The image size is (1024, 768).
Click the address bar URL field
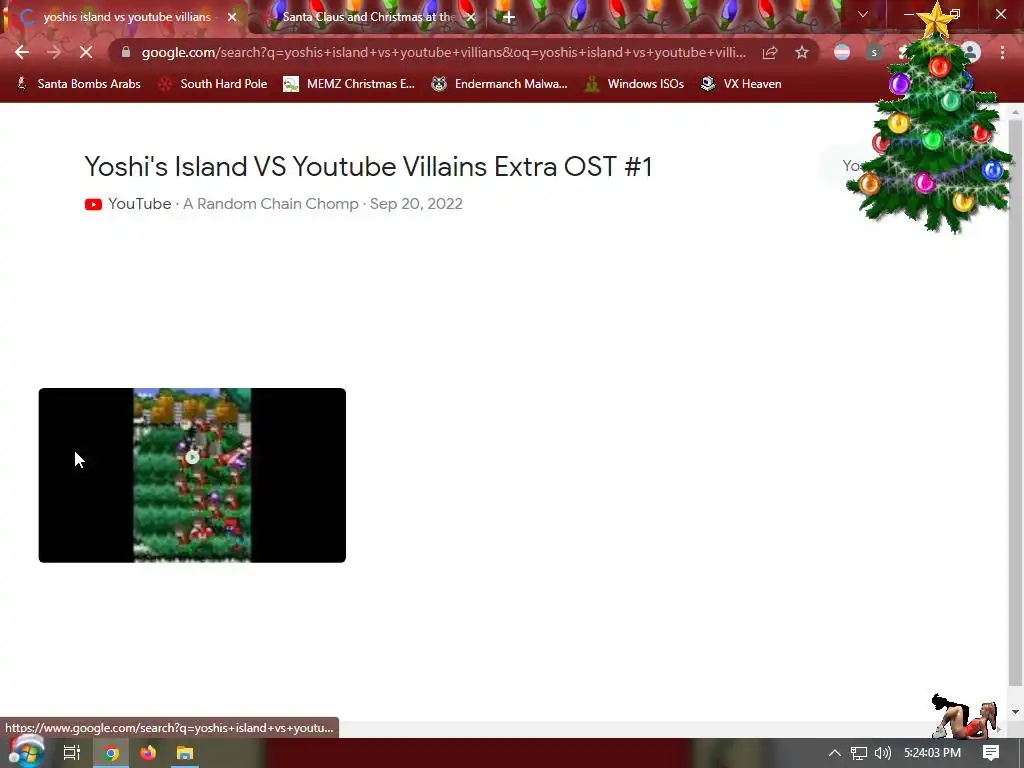click(443, 52)
